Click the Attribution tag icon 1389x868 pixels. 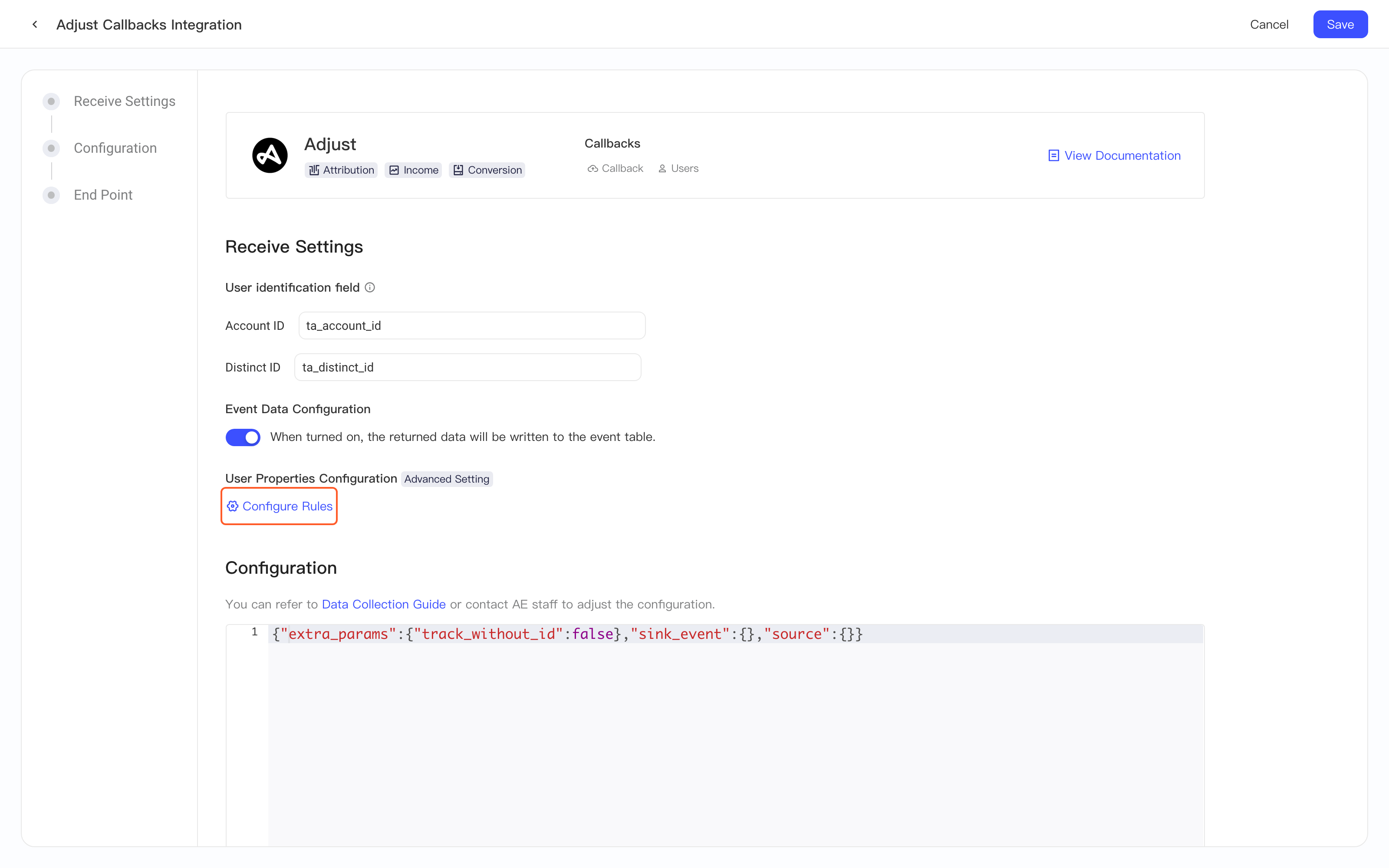pyautogui.click(x=314, y=170)
